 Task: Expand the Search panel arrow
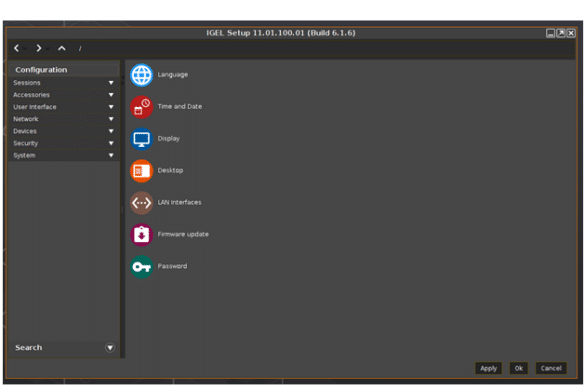click(x=110, y=348)
